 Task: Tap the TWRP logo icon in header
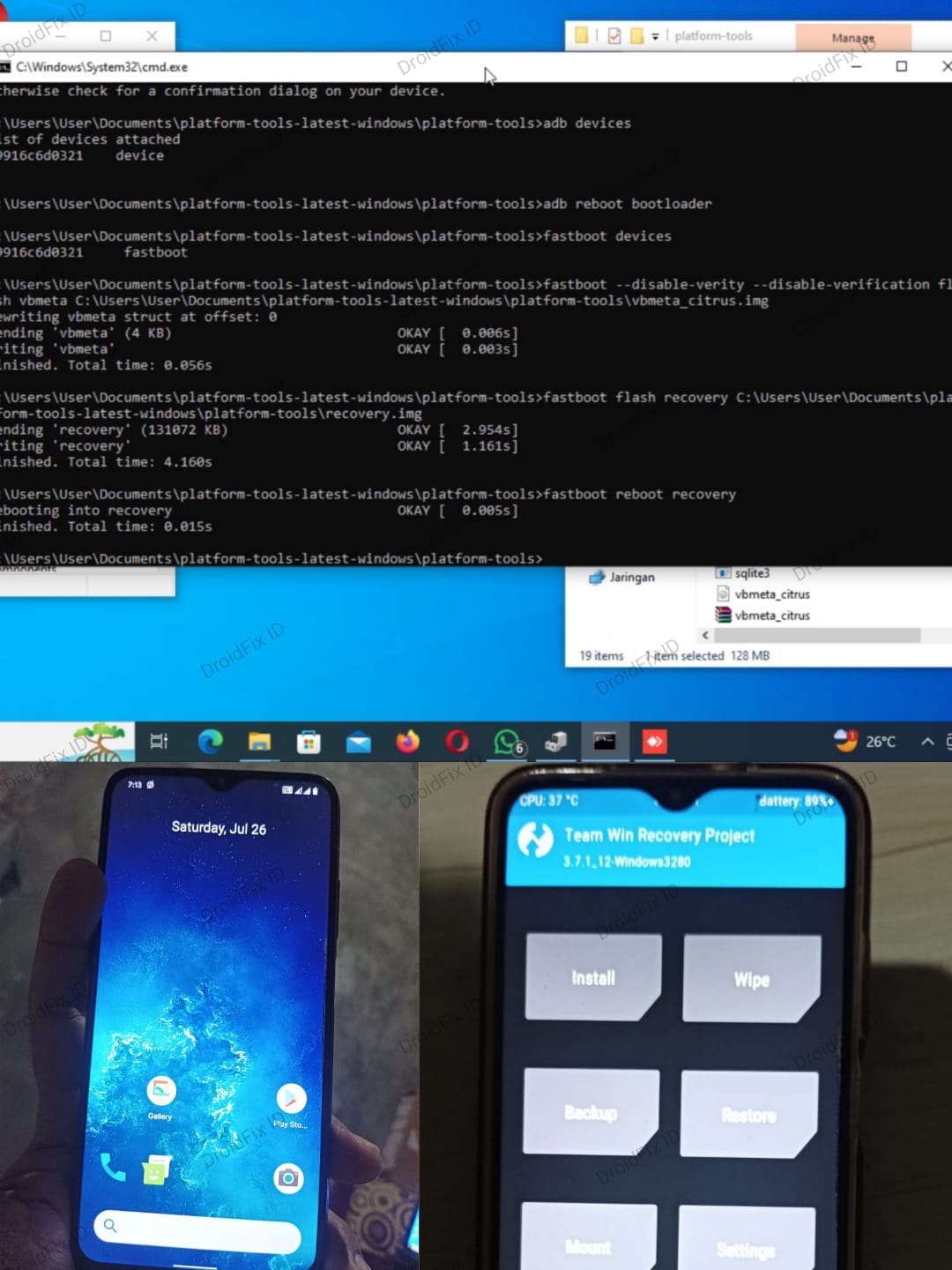coord(535,839)
